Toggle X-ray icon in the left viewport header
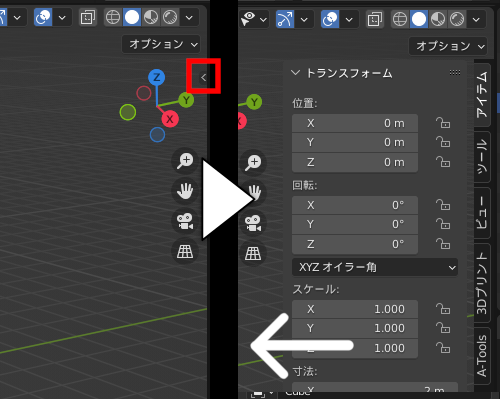The image size is (500, 399). pos(88,17)
